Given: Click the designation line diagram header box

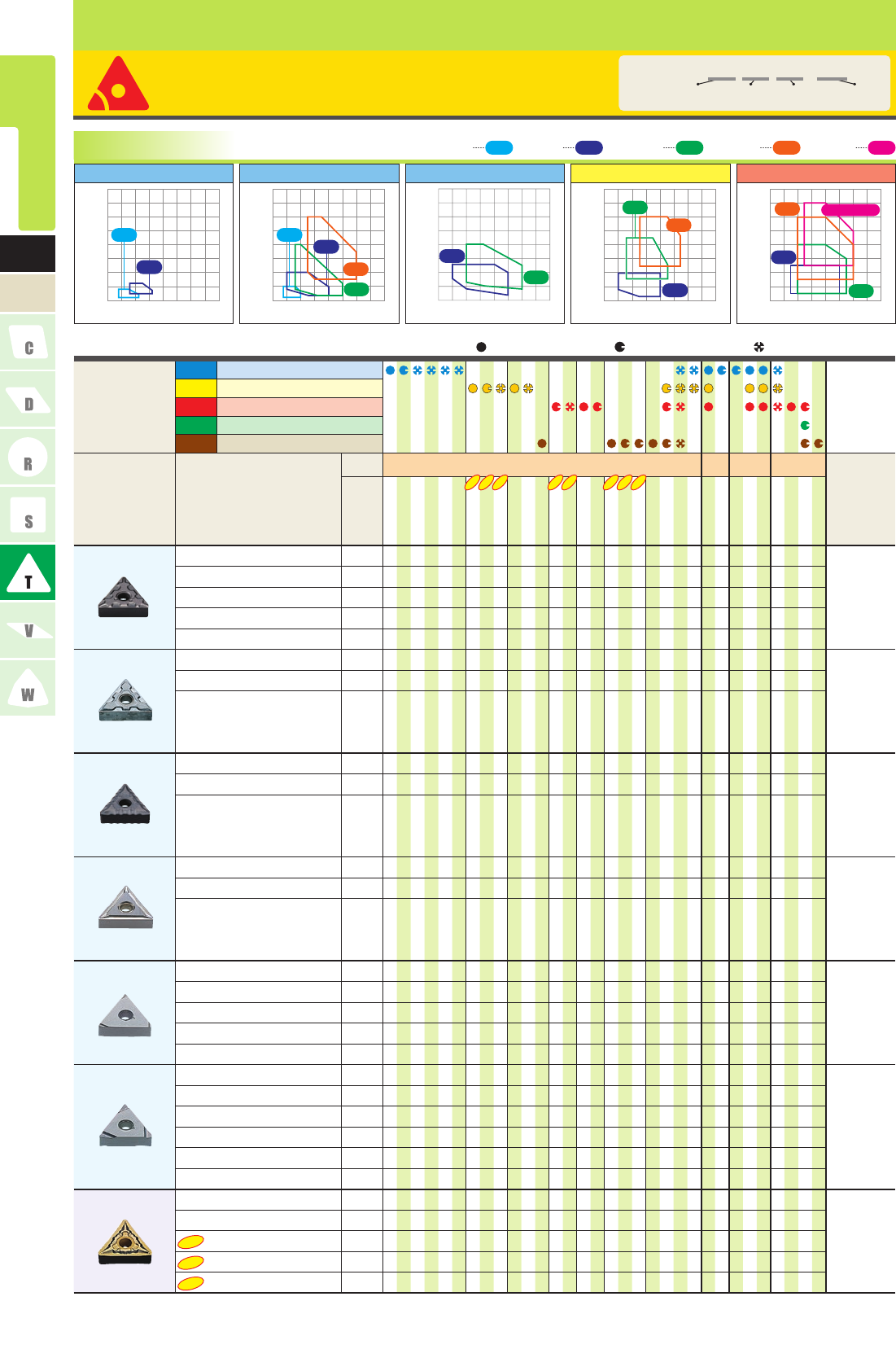Looking at the screenshot, I should click(x=754, y=83).
